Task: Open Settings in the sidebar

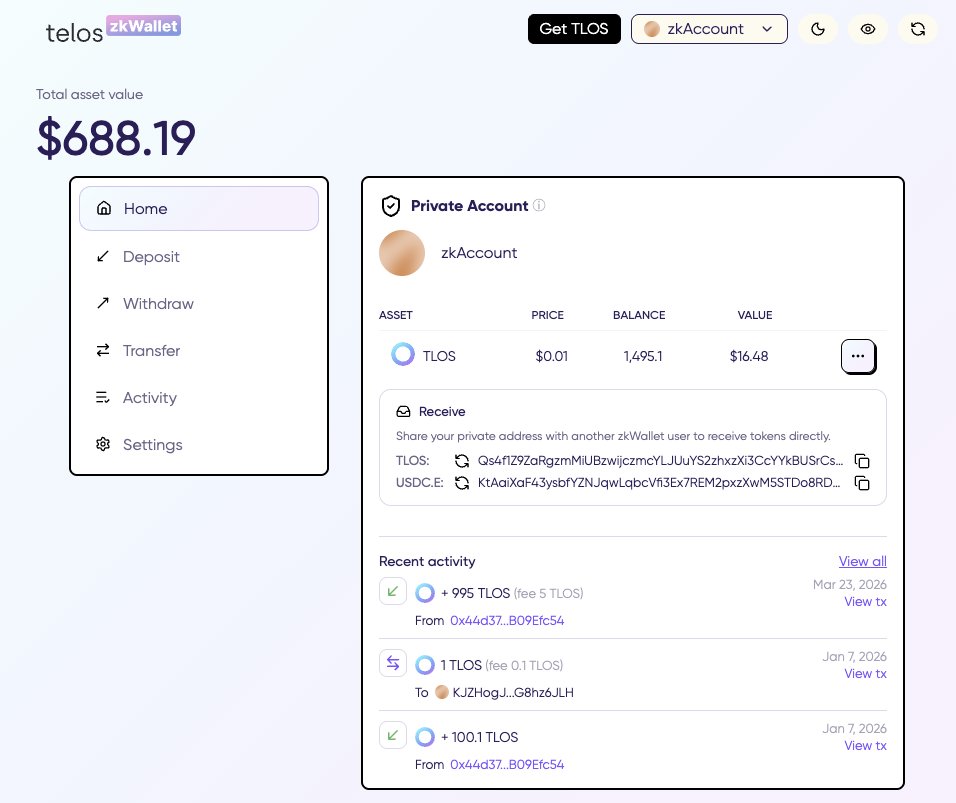Action: pos(199,444)
